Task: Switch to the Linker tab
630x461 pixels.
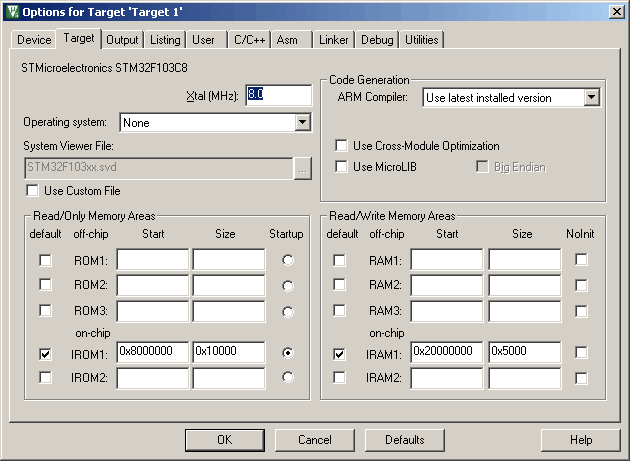Action: pyautogui.click(x=334, y=40)
